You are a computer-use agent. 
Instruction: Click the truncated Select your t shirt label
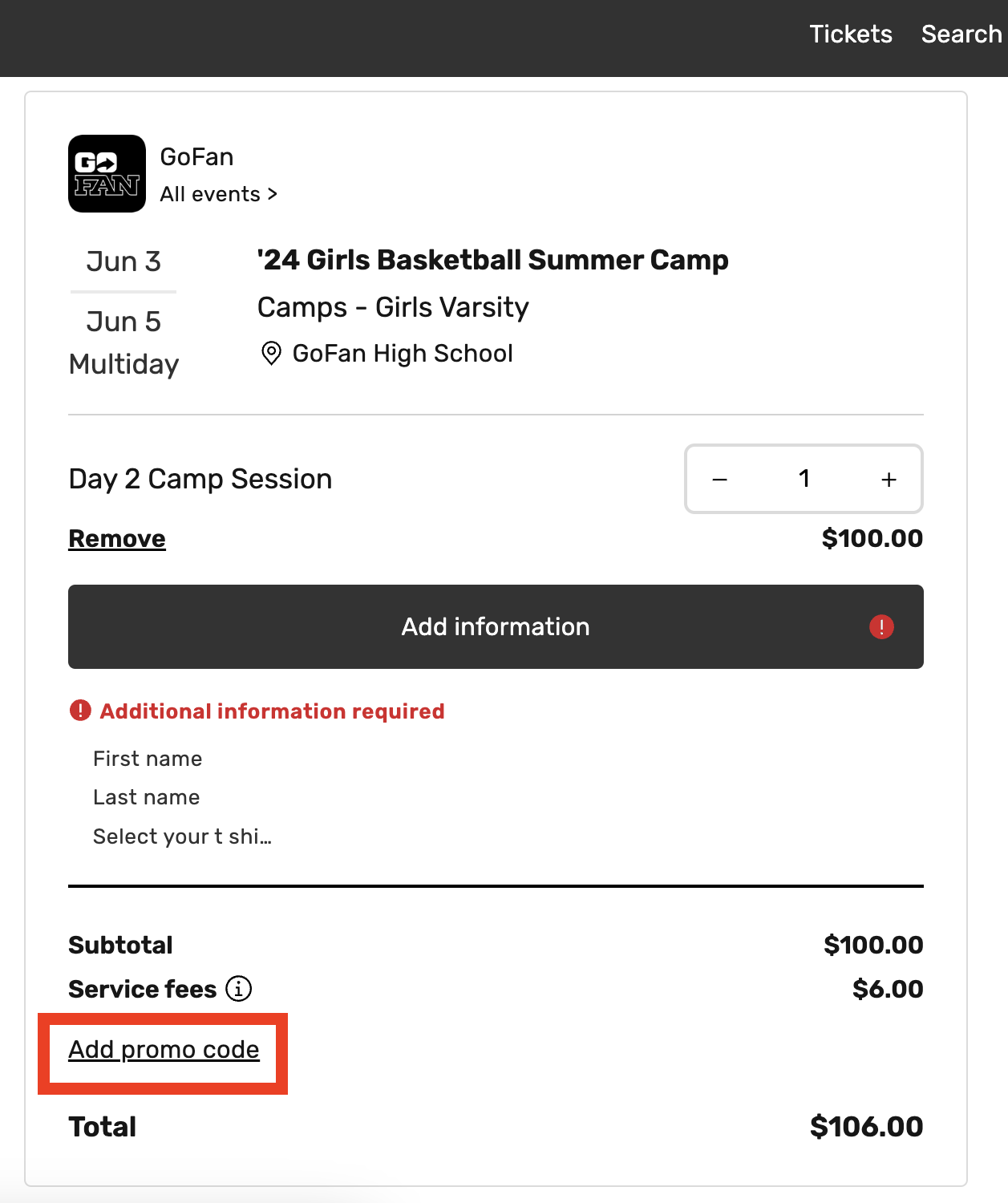(182, 836)
